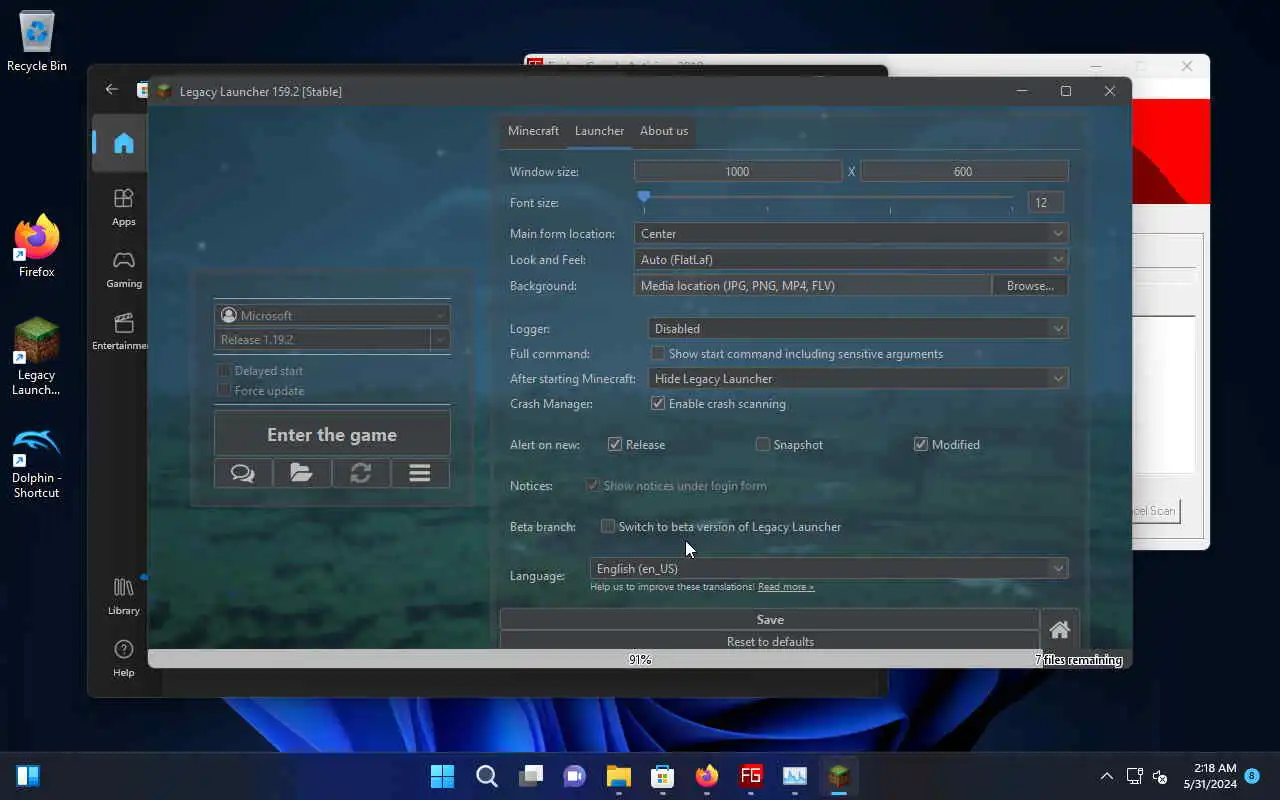Open the Language dropdown
1280x800 pixels.
829,568
